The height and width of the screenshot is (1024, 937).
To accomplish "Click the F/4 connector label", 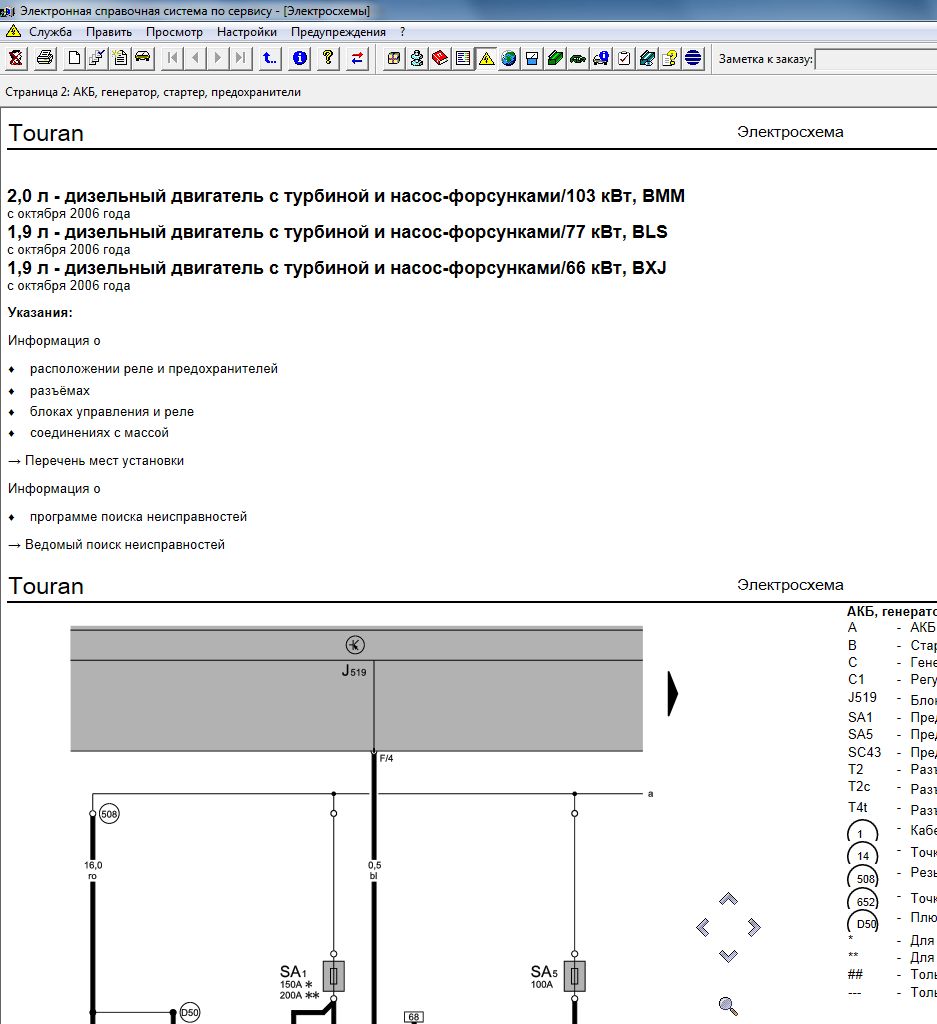I will [386, 758].
